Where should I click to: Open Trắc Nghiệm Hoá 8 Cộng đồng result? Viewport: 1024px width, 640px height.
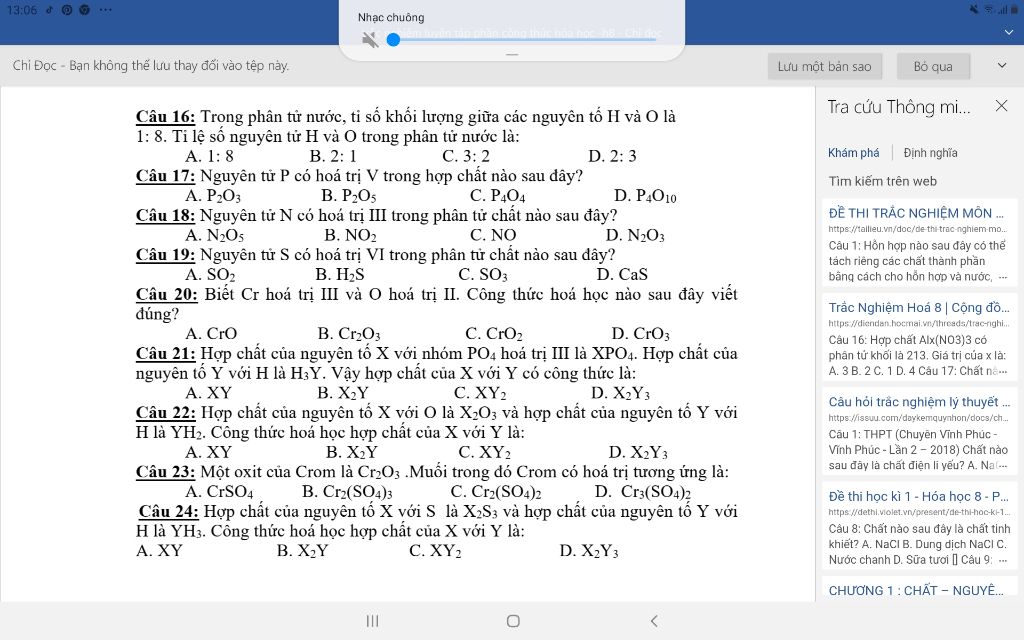pyautogui.click(x=918, y=307)
